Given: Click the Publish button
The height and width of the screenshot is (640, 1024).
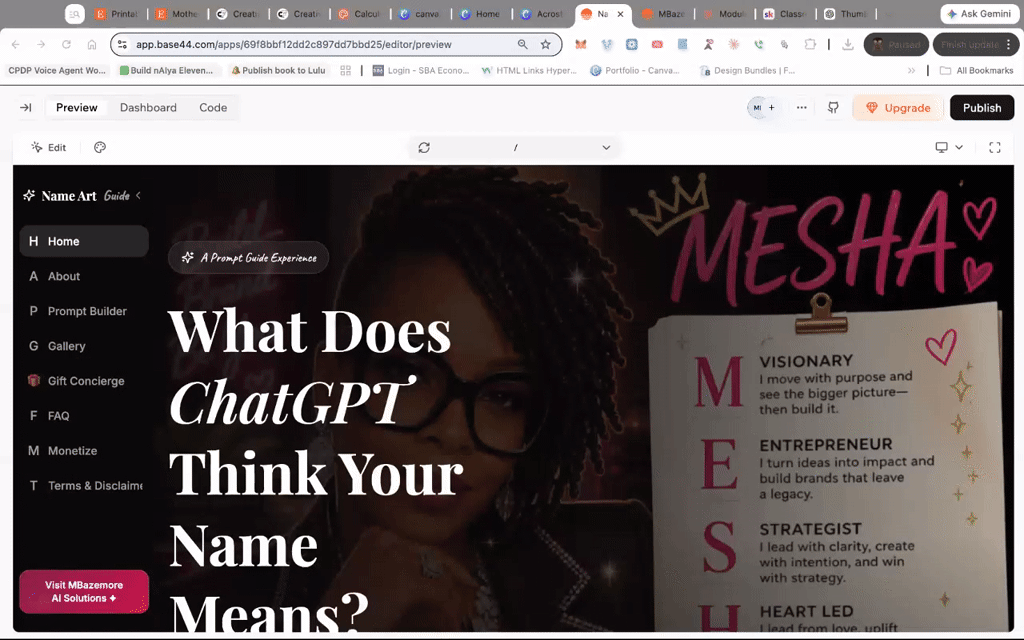Looking at the screenshot, I should pyautogui.click(x=982, y=108).
